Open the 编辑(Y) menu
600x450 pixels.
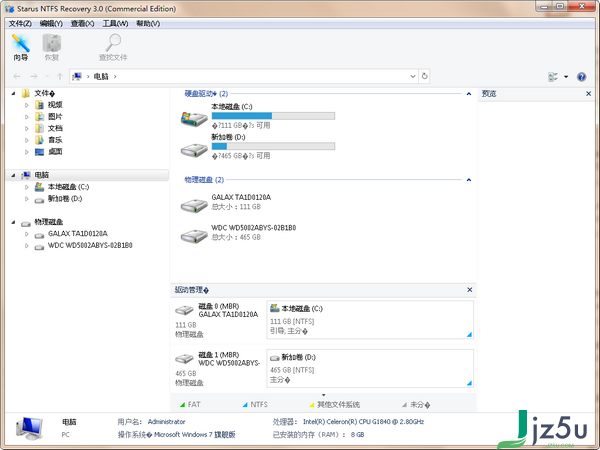click(51, 24)
